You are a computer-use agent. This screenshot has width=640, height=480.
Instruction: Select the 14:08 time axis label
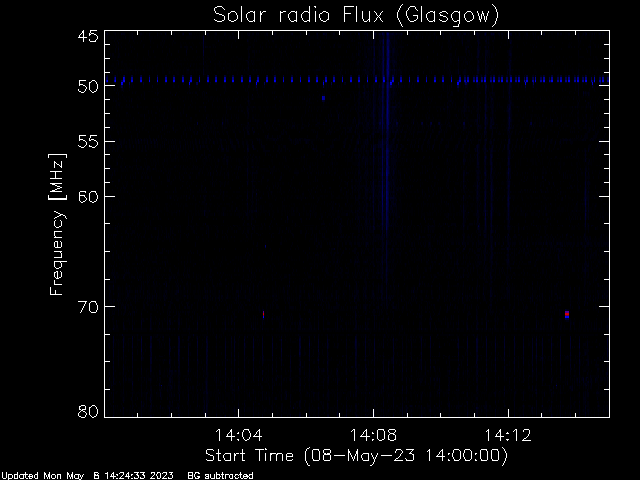click(373, 435)
